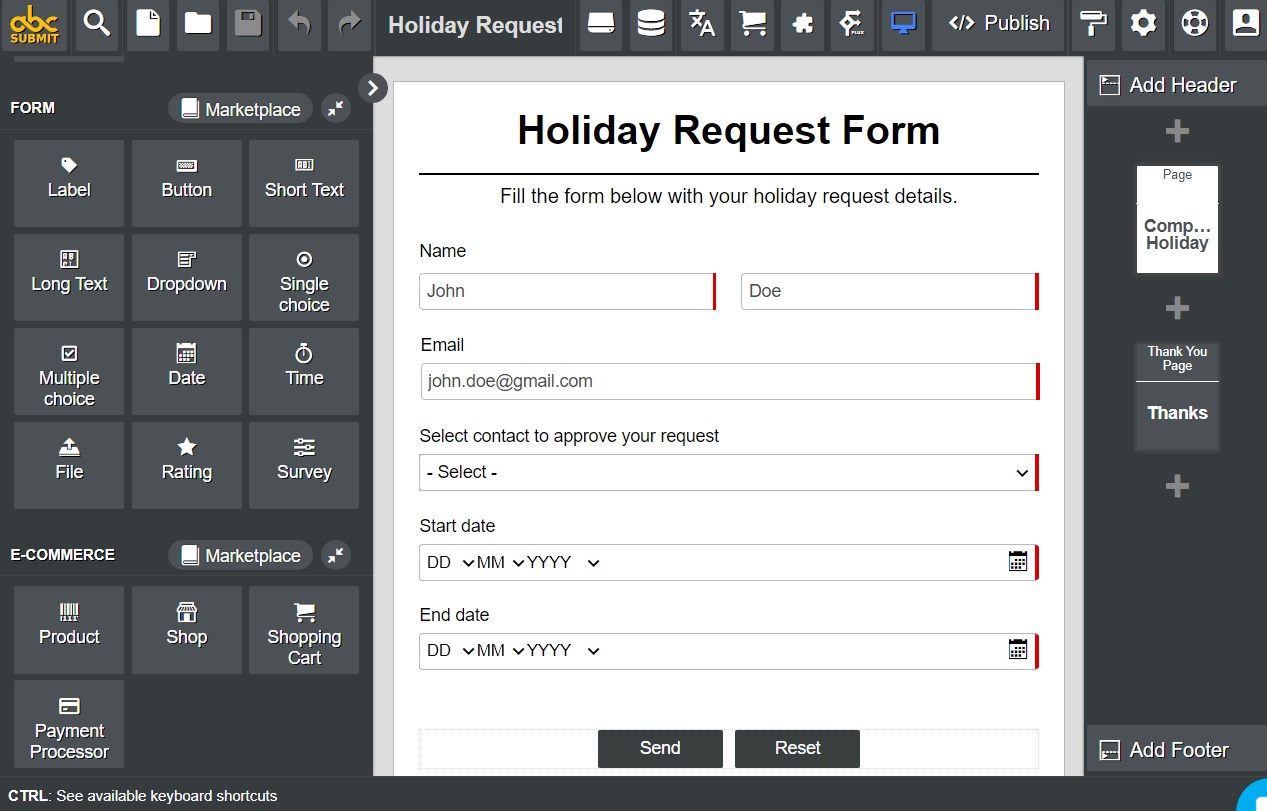Open the settings gear icon

click(x=1144, y=24)
